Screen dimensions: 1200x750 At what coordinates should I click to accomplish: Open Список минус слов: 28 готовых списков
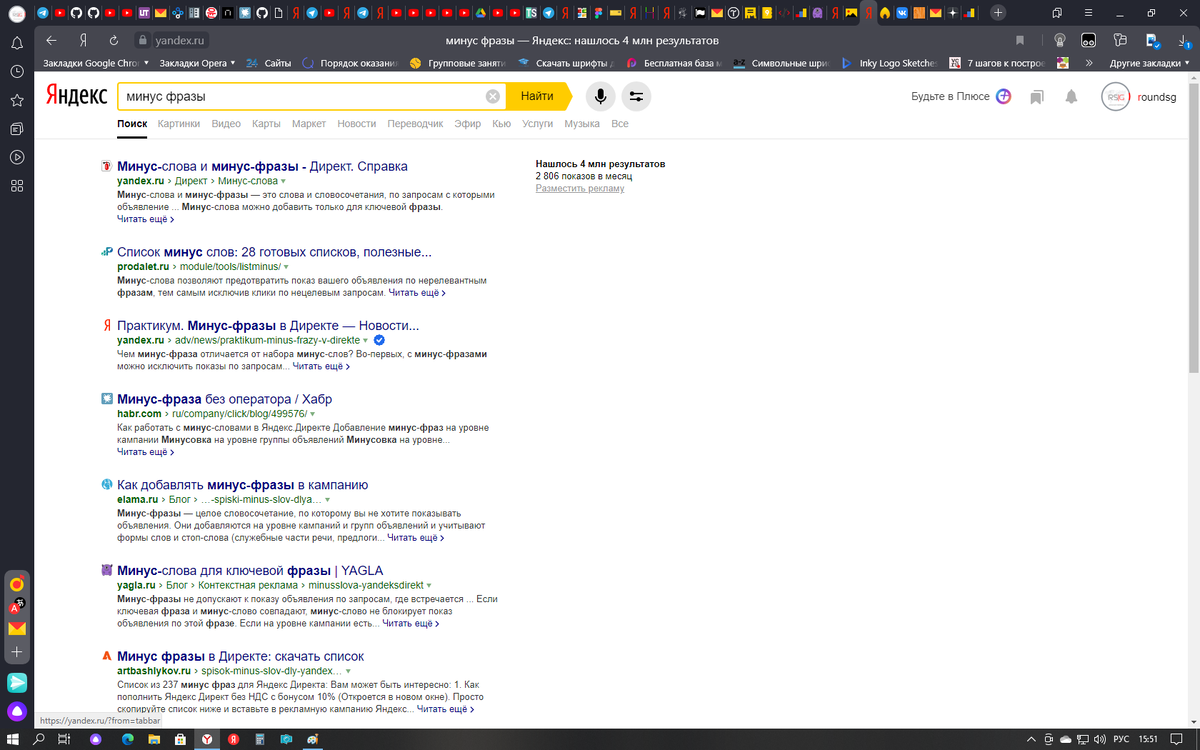tap(274, 253)
